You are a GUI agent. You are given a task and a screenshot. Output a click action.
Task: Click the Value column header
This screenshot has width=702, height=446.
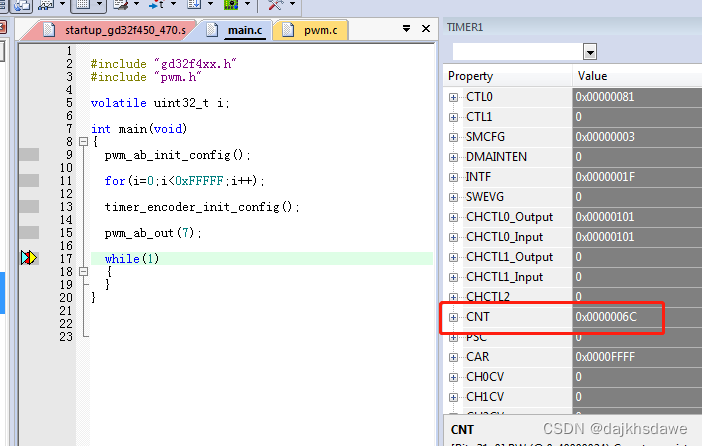[637, 76]
